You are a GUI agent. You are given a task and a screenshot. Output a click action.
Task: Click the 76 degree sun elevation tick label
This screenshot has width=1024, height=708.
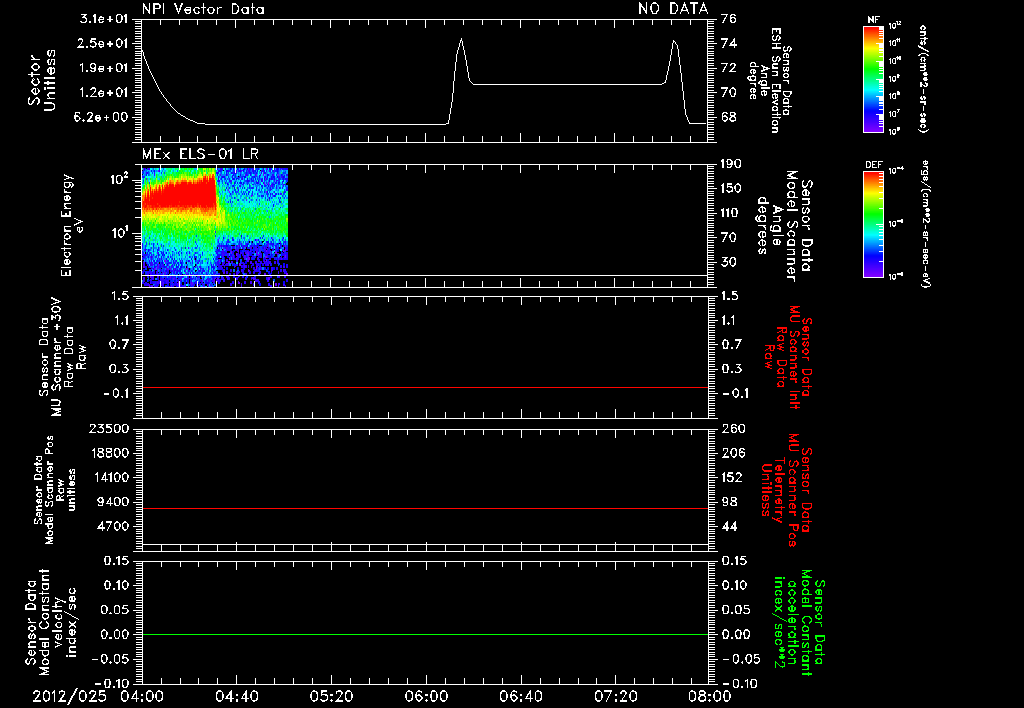click(729, 19)
